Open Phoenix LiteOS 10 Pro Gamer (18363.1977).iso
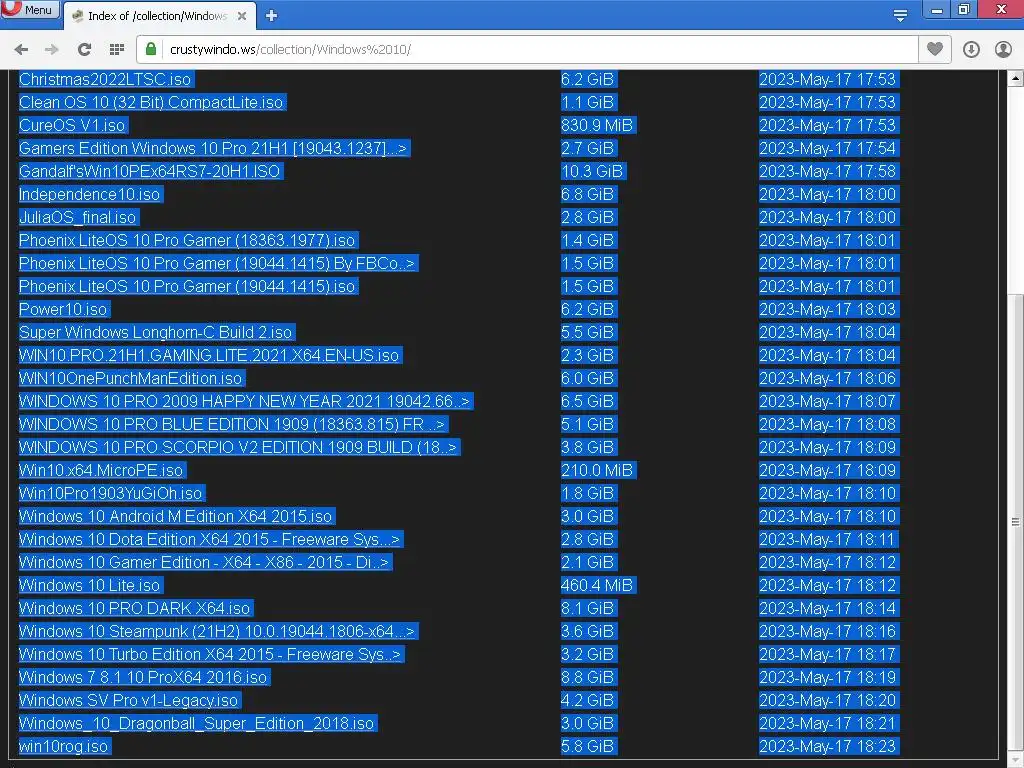Screen dimensions: 1024x768 [x=187, y=240]
